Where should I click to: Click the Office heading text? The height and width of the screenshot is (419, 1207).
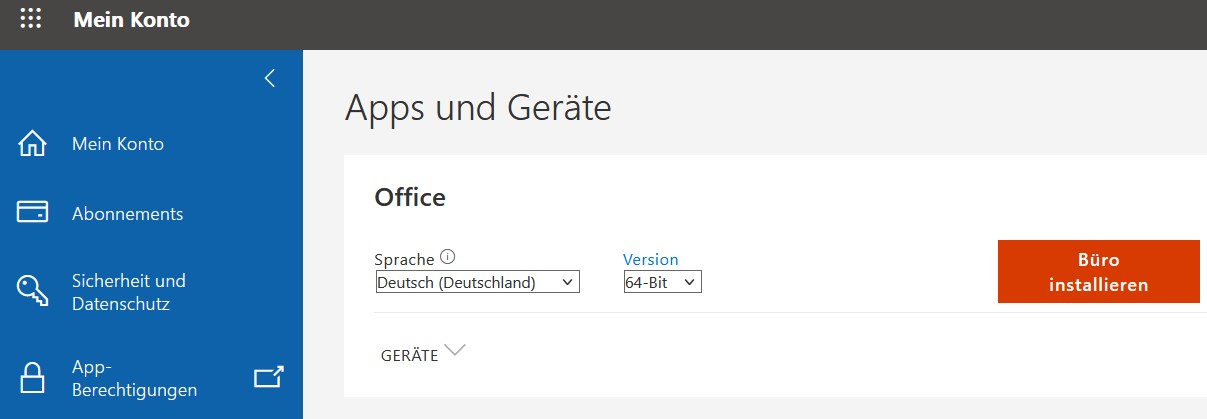tap(410, 198)
